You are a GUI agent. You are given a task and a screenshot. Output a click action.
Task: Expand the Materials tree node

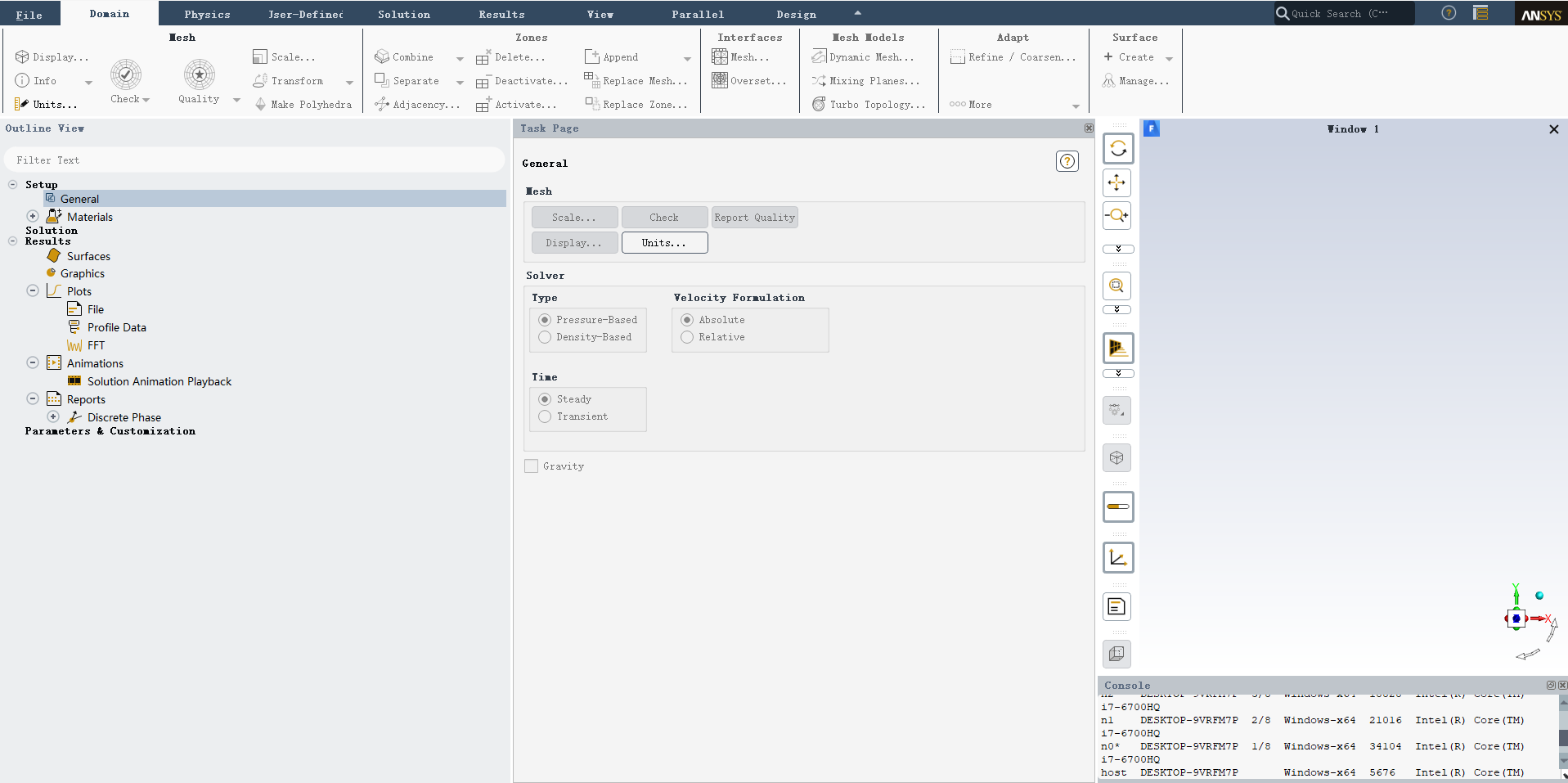pos(33,217)
